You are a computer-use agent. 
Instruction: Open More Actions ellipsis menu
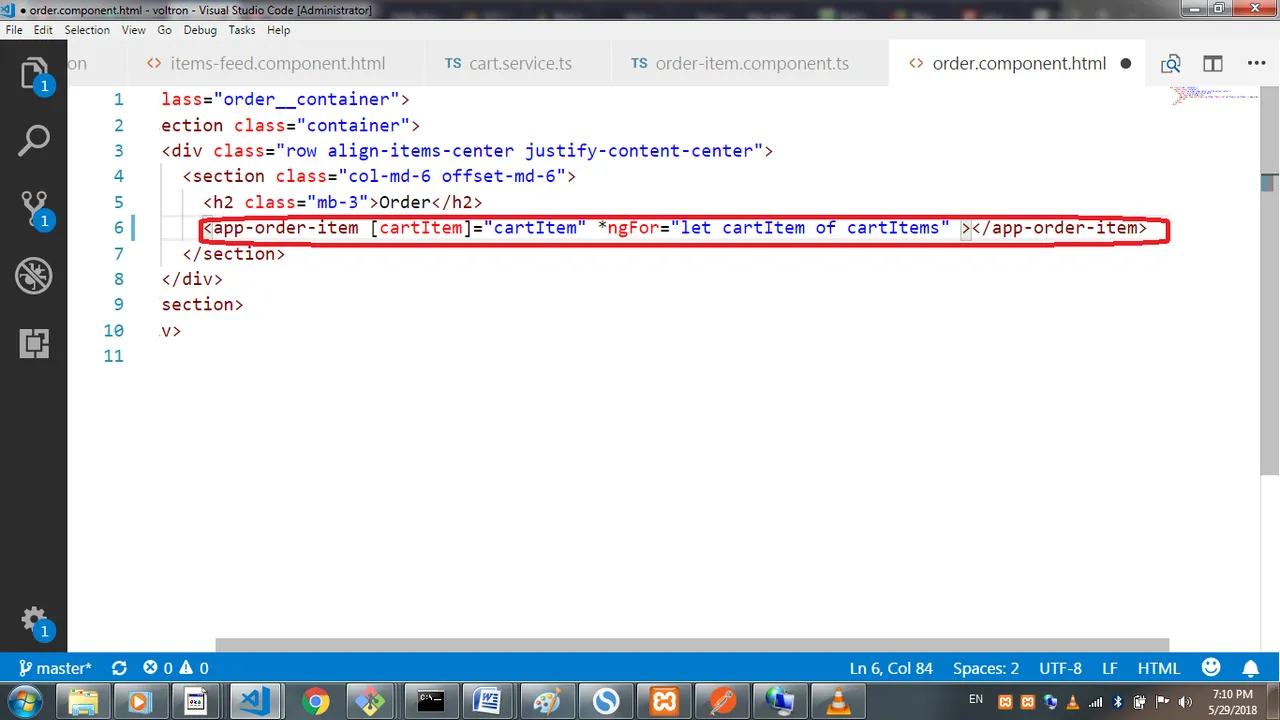1256,64
